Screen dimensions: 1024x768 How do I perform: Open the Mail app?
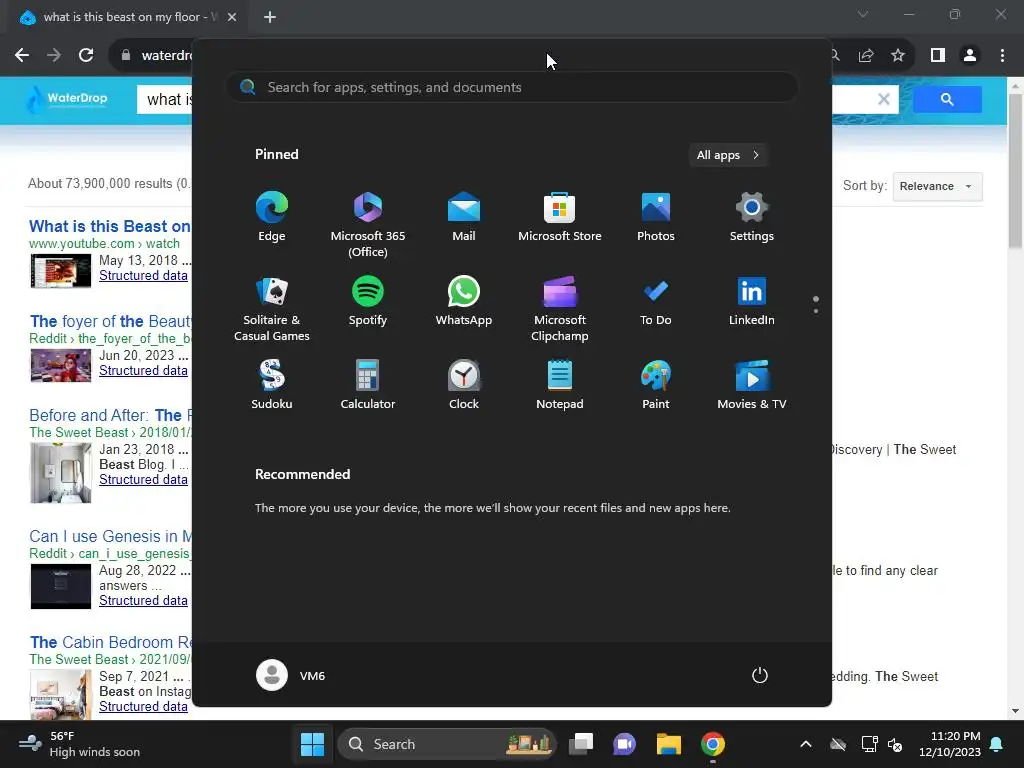(464, 217)
